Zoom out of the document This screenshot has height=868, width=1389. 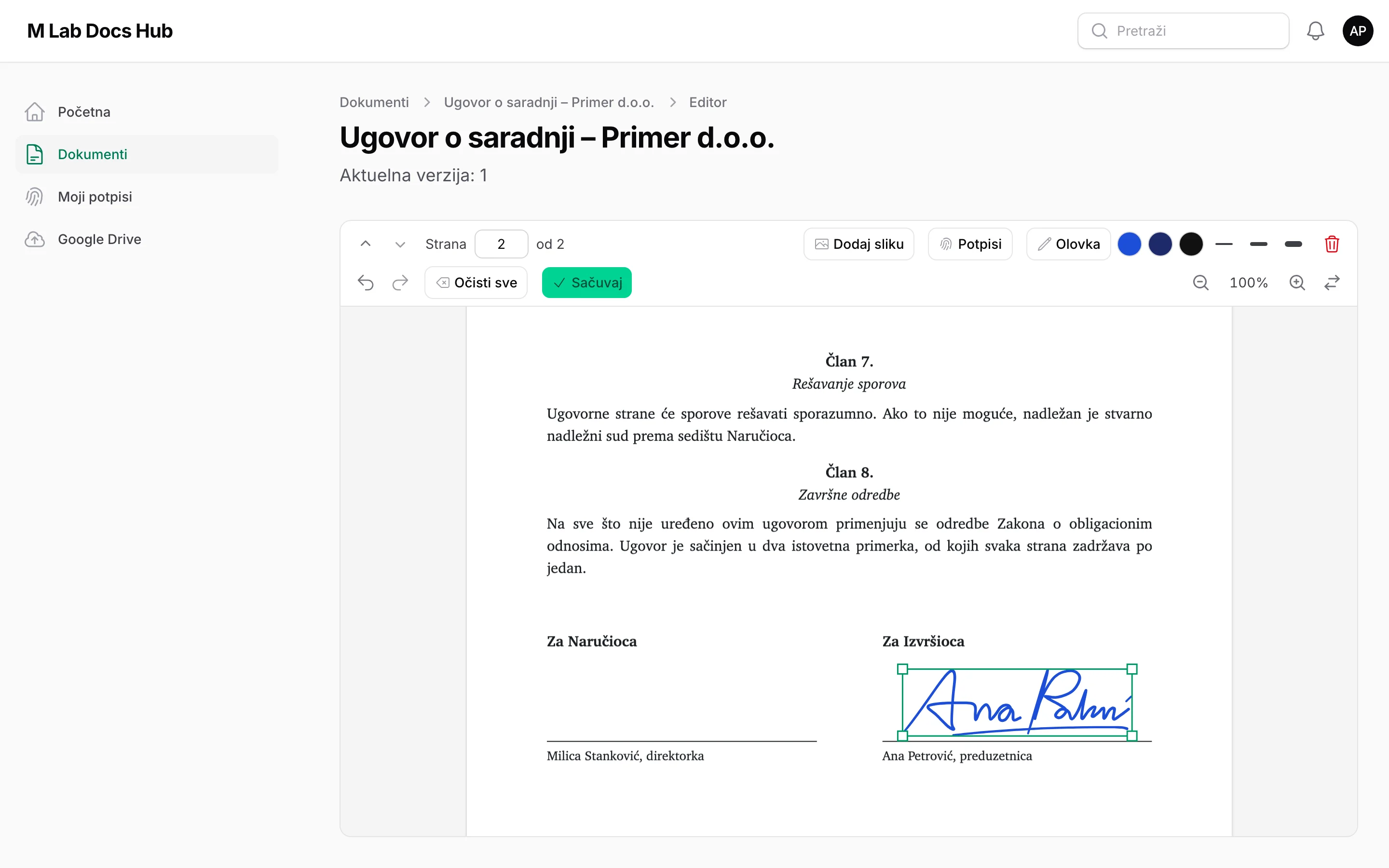pos(1201,283)
